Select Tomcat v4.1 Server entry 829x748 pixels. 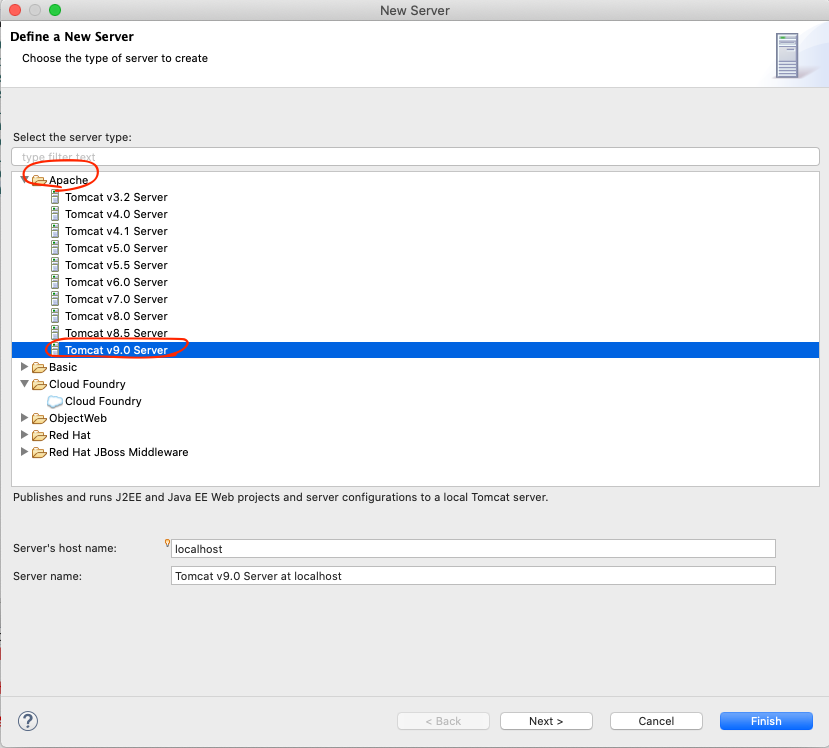pyautogui.click(x=116, y=231)
